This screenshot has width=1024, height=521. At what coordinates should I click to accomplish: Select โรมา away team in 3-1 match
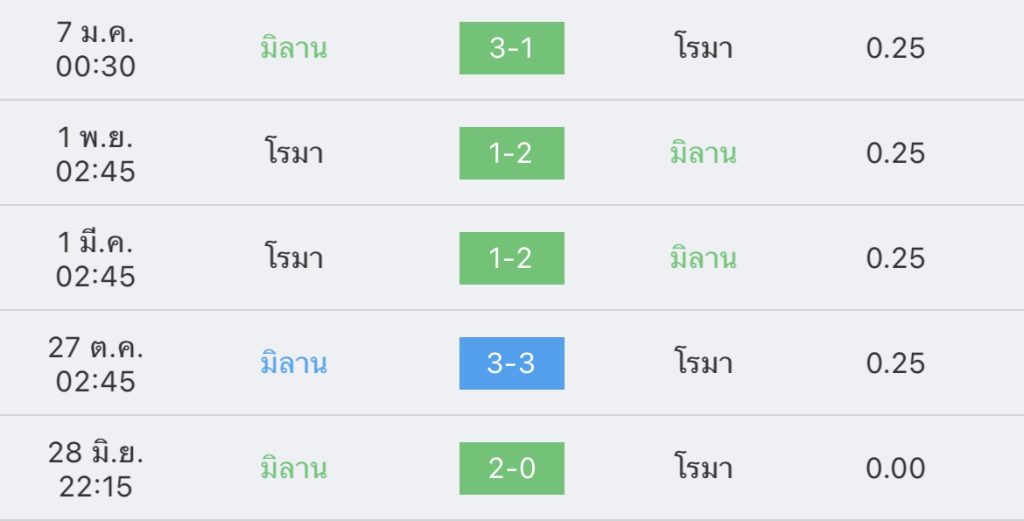(x=703, y=48)
